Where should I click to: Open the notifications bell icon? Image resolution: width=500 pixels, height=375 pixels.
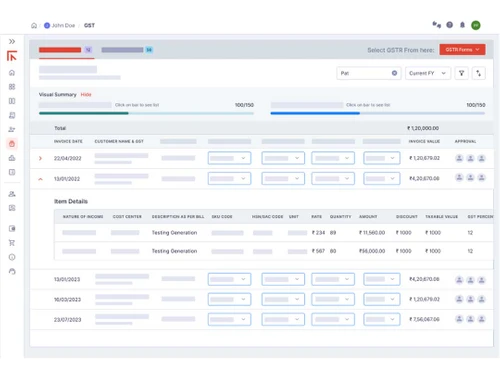[462, 25]
